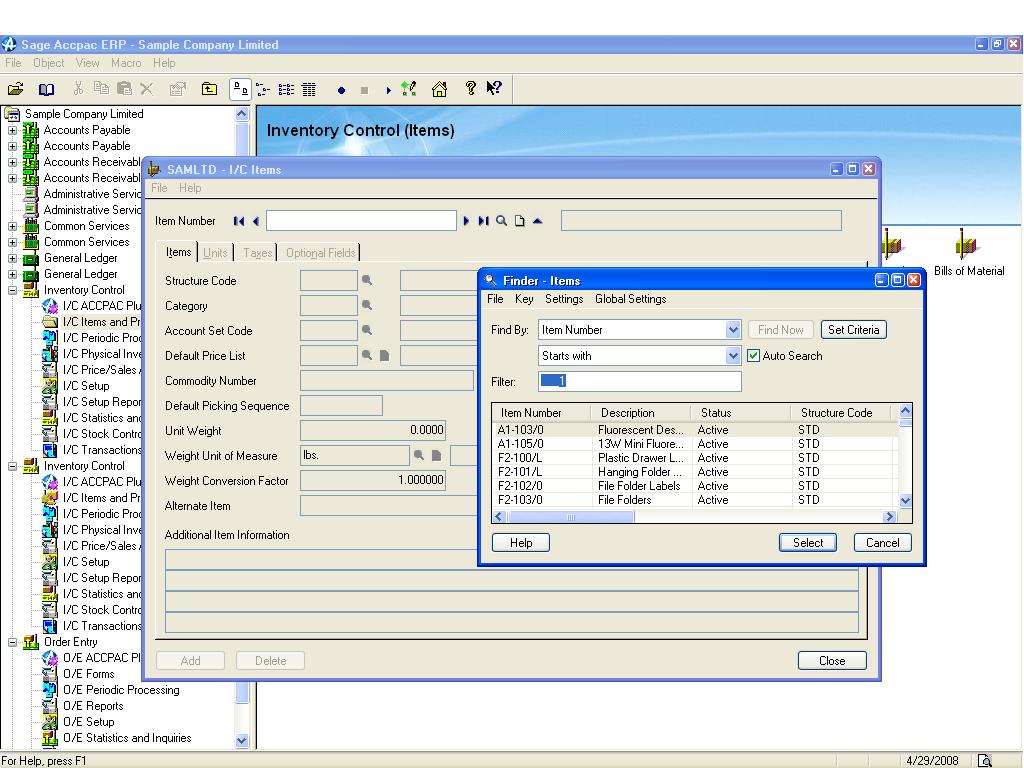
Task: Click the record macro dot icon
Action: 341,90
